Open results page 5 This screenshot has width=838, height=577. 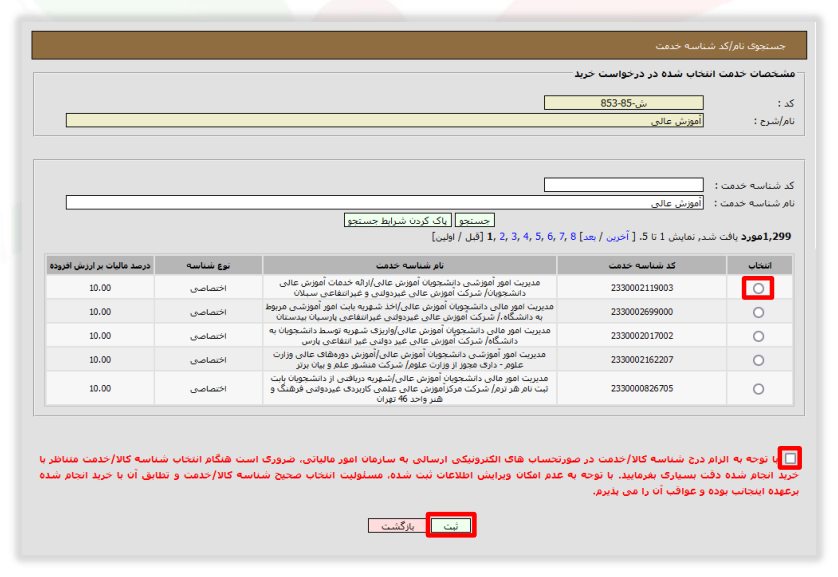pos(538,237)
